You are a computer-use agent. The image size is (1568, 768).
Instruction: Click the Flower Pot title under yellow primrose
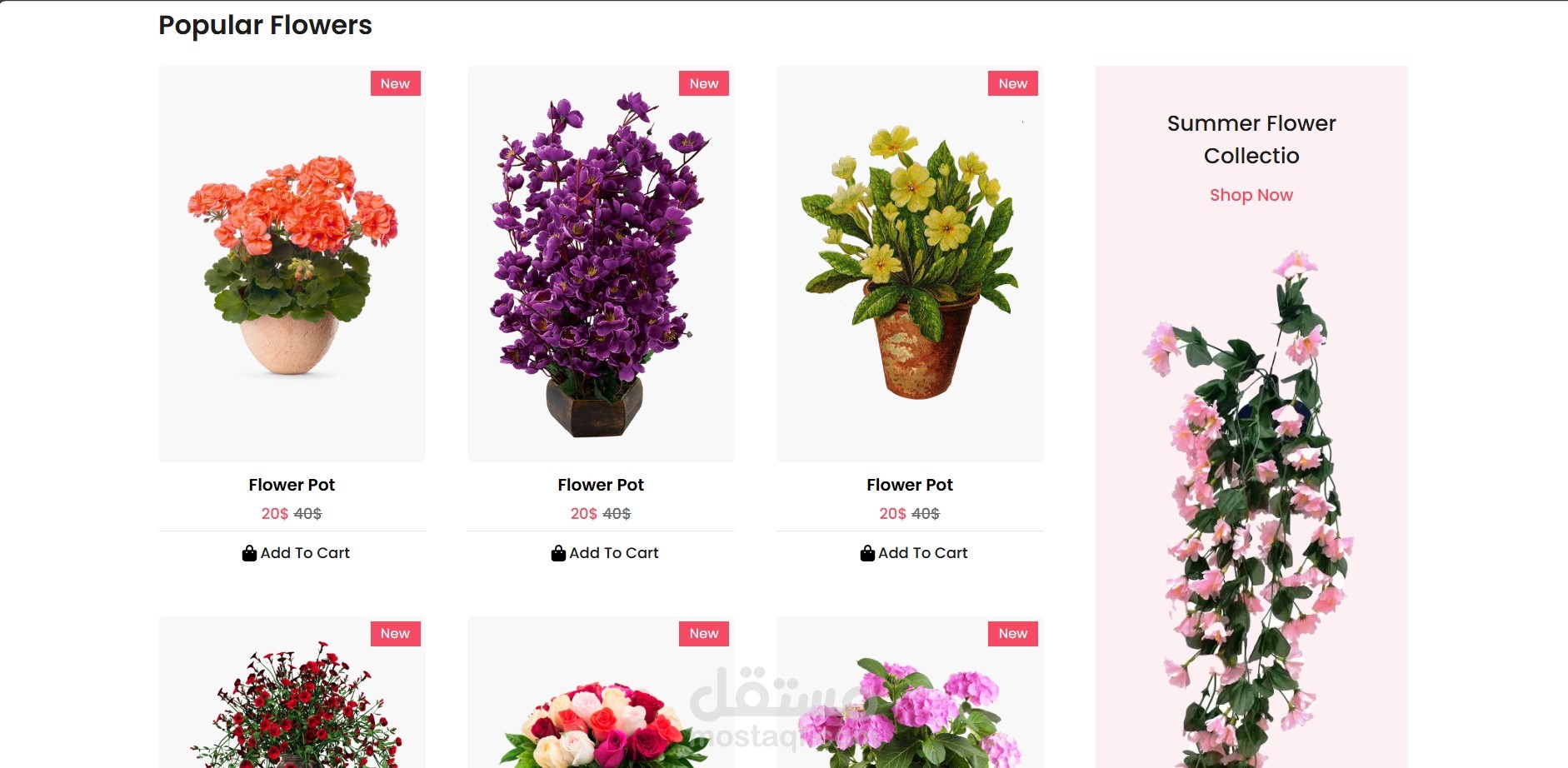910,485
